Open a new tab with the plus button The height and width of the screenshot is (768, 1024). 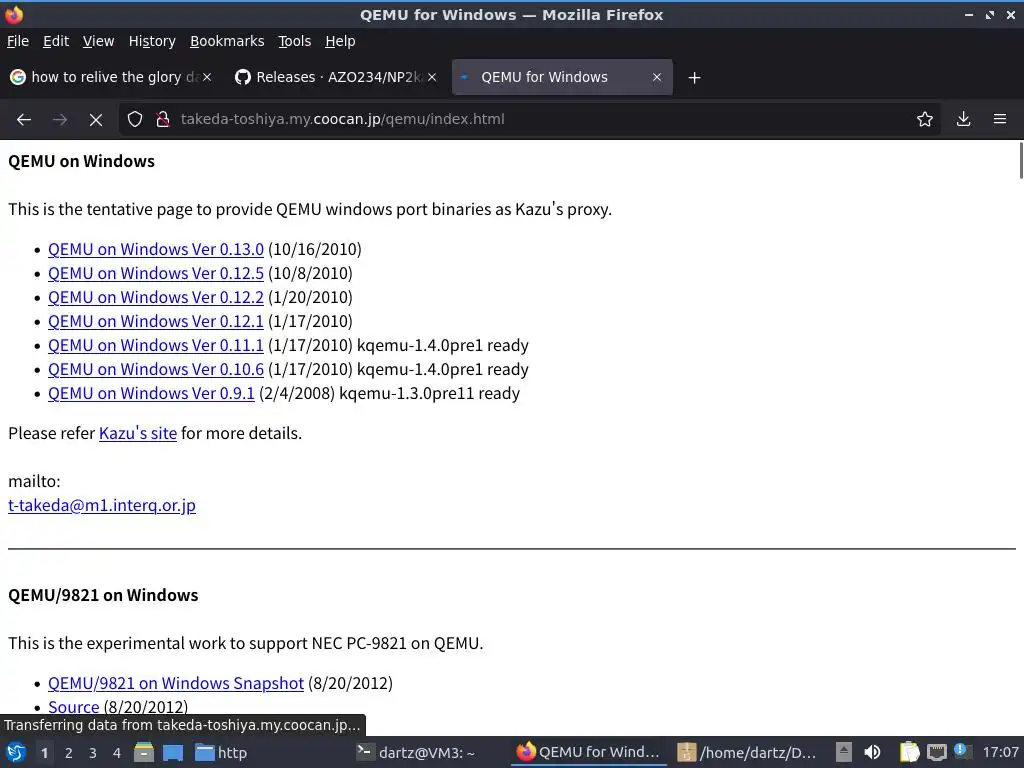pyautogui.click(x=694, y=78)
